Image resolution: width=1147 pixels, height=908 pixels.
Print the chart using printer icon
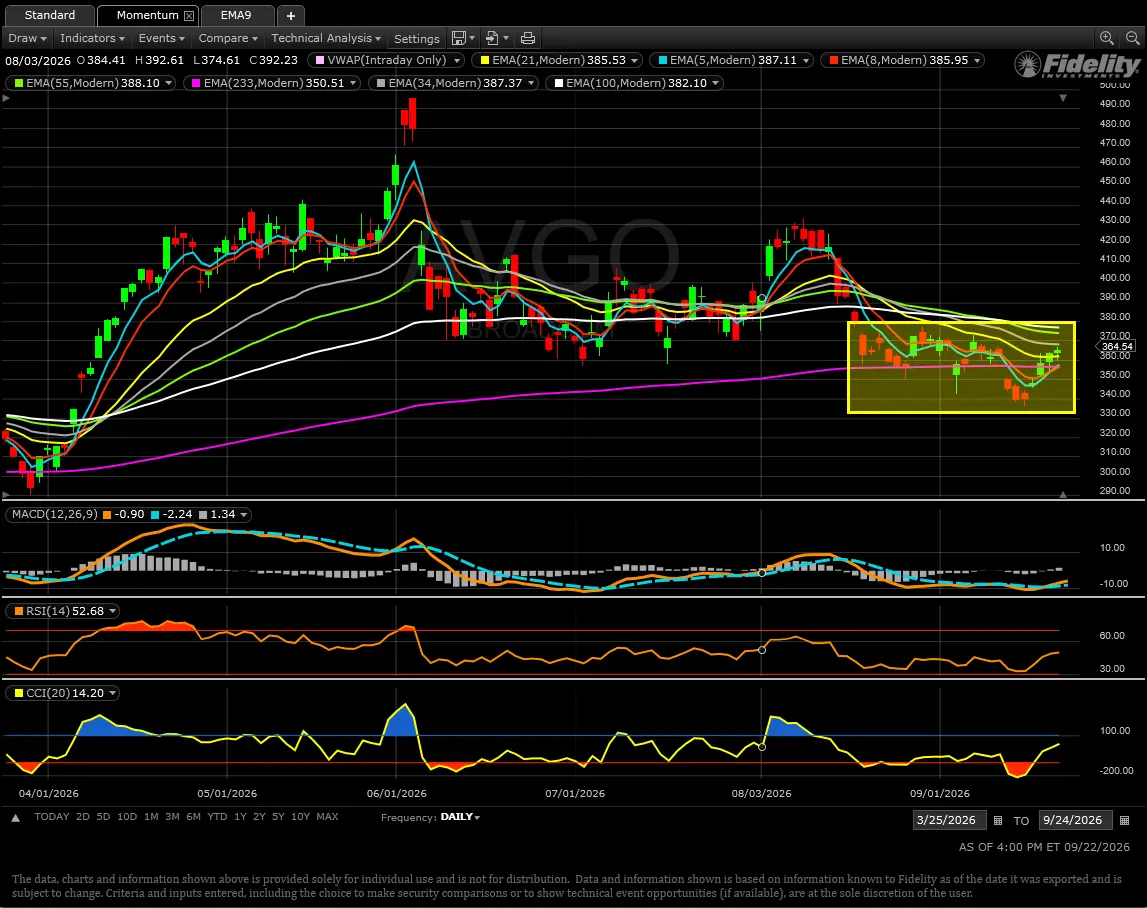click(x=527, y=39)
